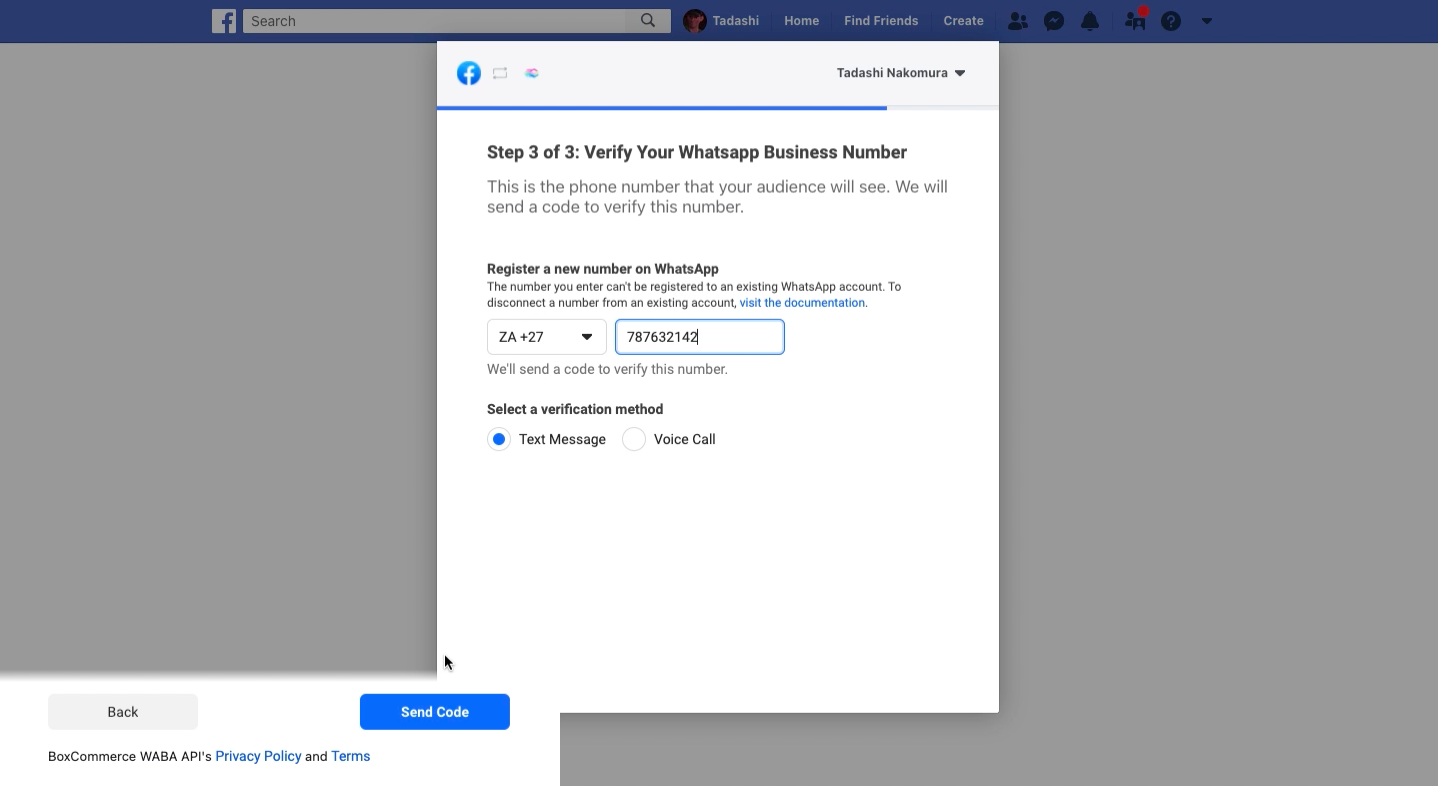Click the Facebook search field
Screen dimensions: 1438x786
click(436, 21)
